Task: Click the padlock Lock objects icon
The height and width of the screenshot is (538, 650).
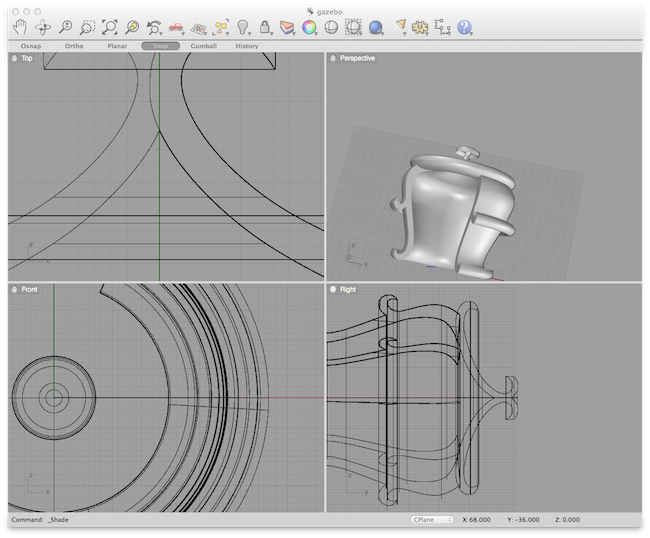Action: 264,27
